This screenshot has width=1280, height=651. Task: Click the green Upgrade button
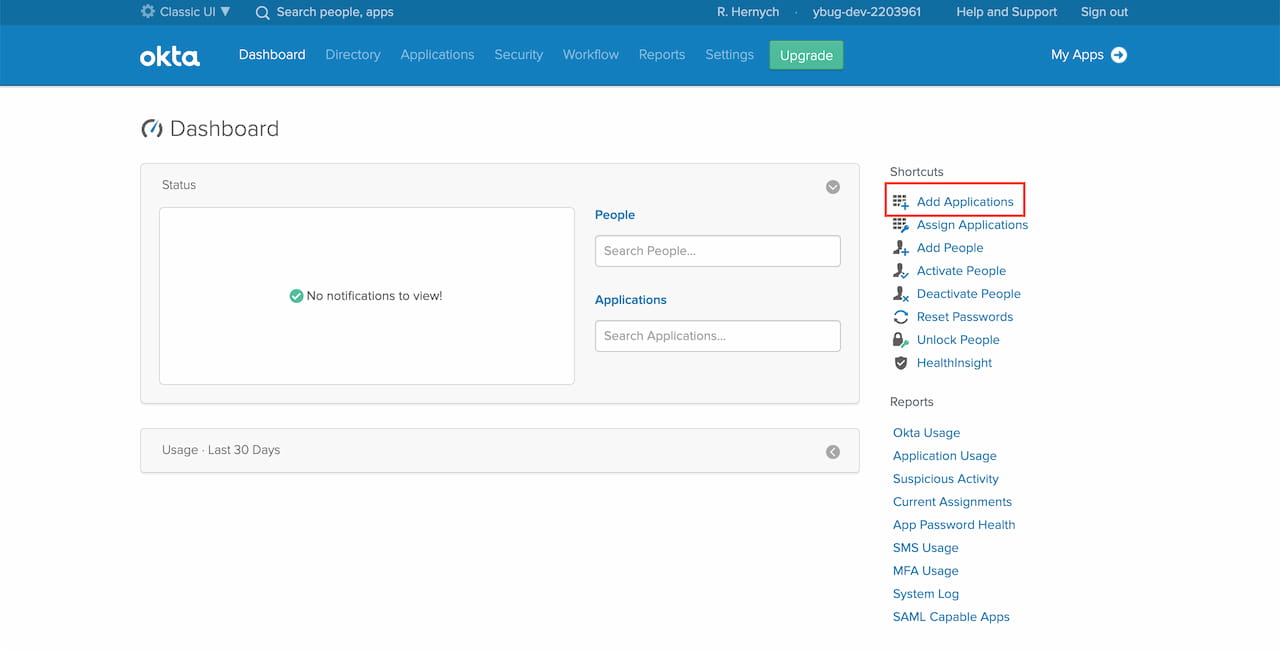click(806, 55)
